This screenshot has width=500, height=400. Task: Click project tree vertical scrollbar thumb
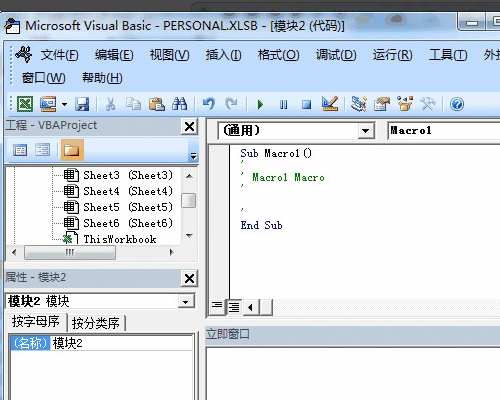tap(189, 200)
